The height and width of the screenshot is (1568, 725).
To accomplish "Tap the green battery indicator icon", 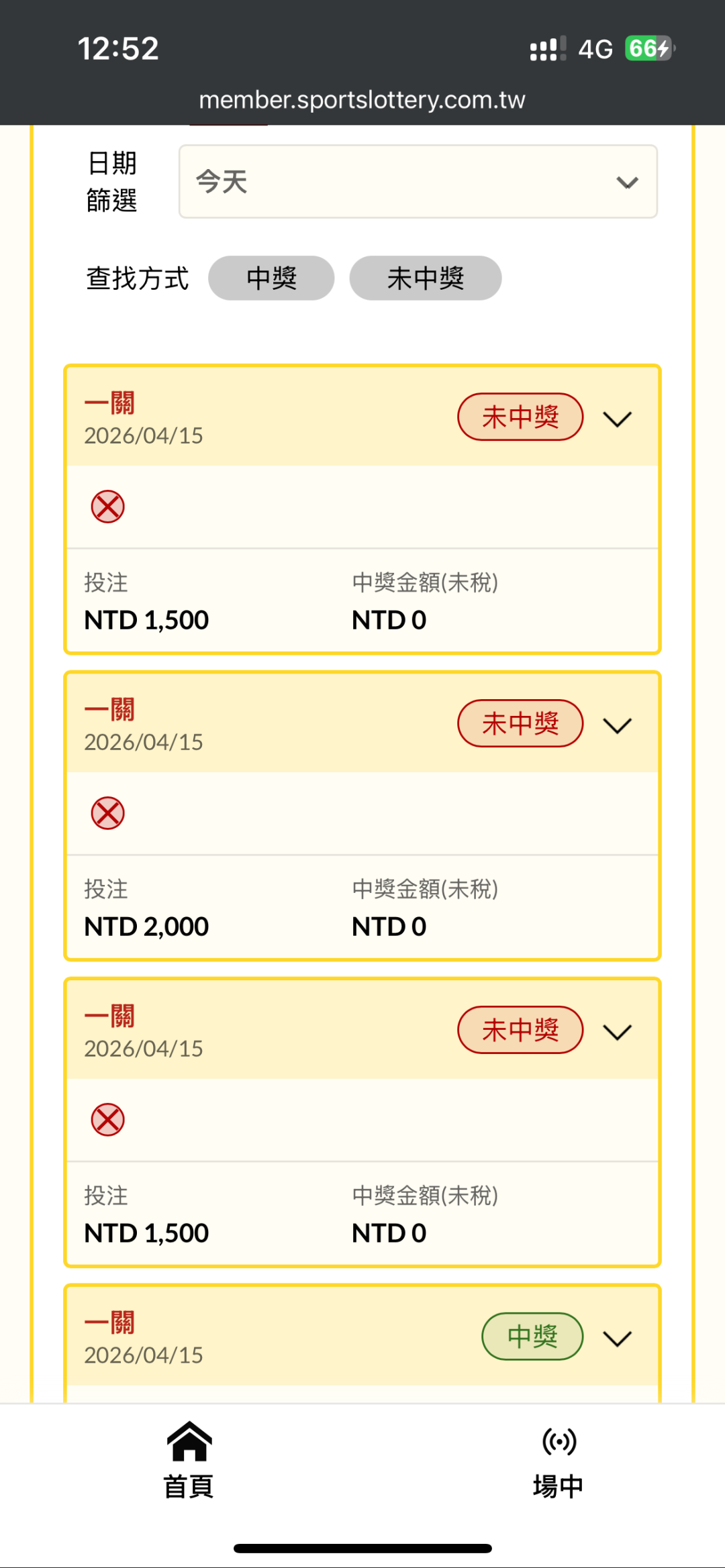I will [x=648, y=48].
